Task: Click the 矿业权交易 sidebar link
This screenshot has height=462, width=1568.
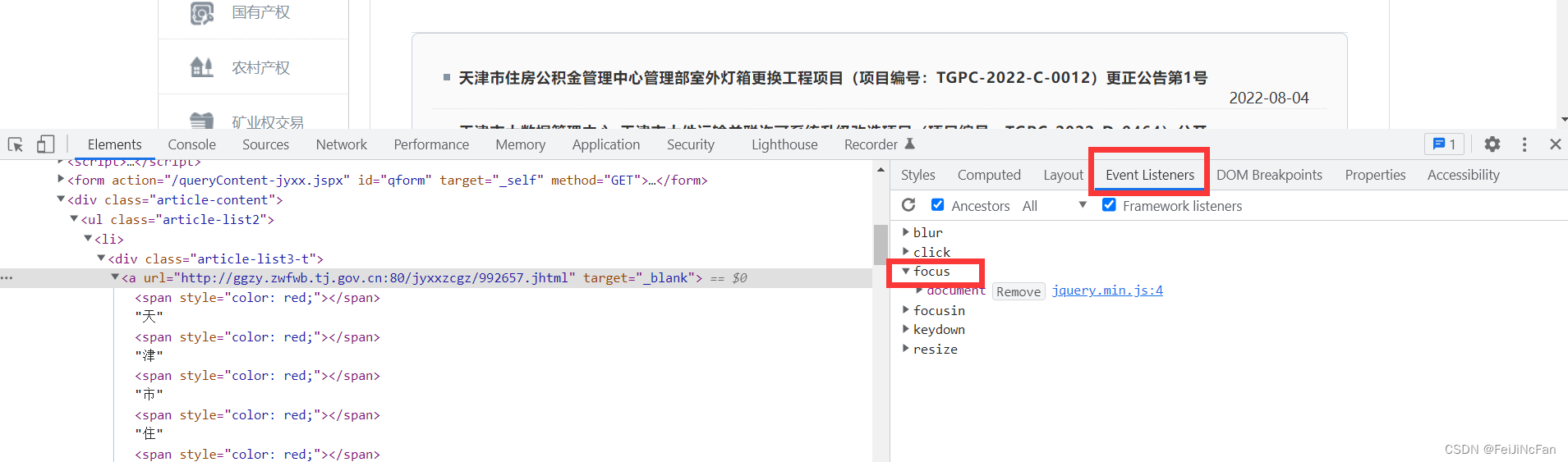Action: click(x=268, y=122)
